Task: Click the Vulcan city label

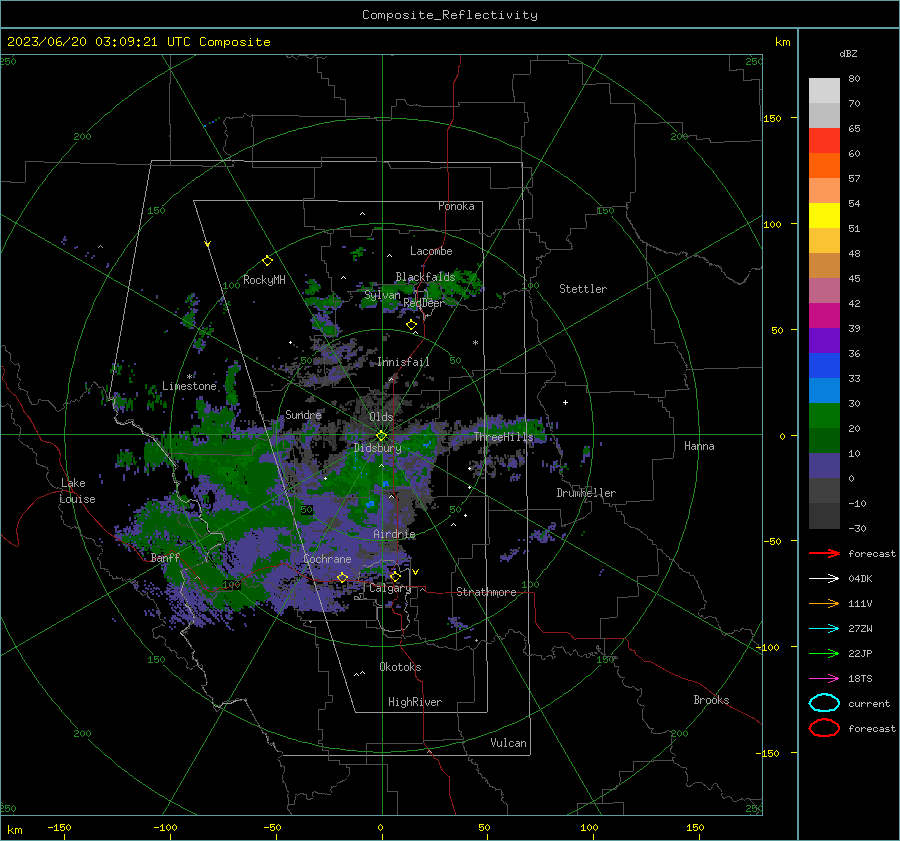Action: 508,743
